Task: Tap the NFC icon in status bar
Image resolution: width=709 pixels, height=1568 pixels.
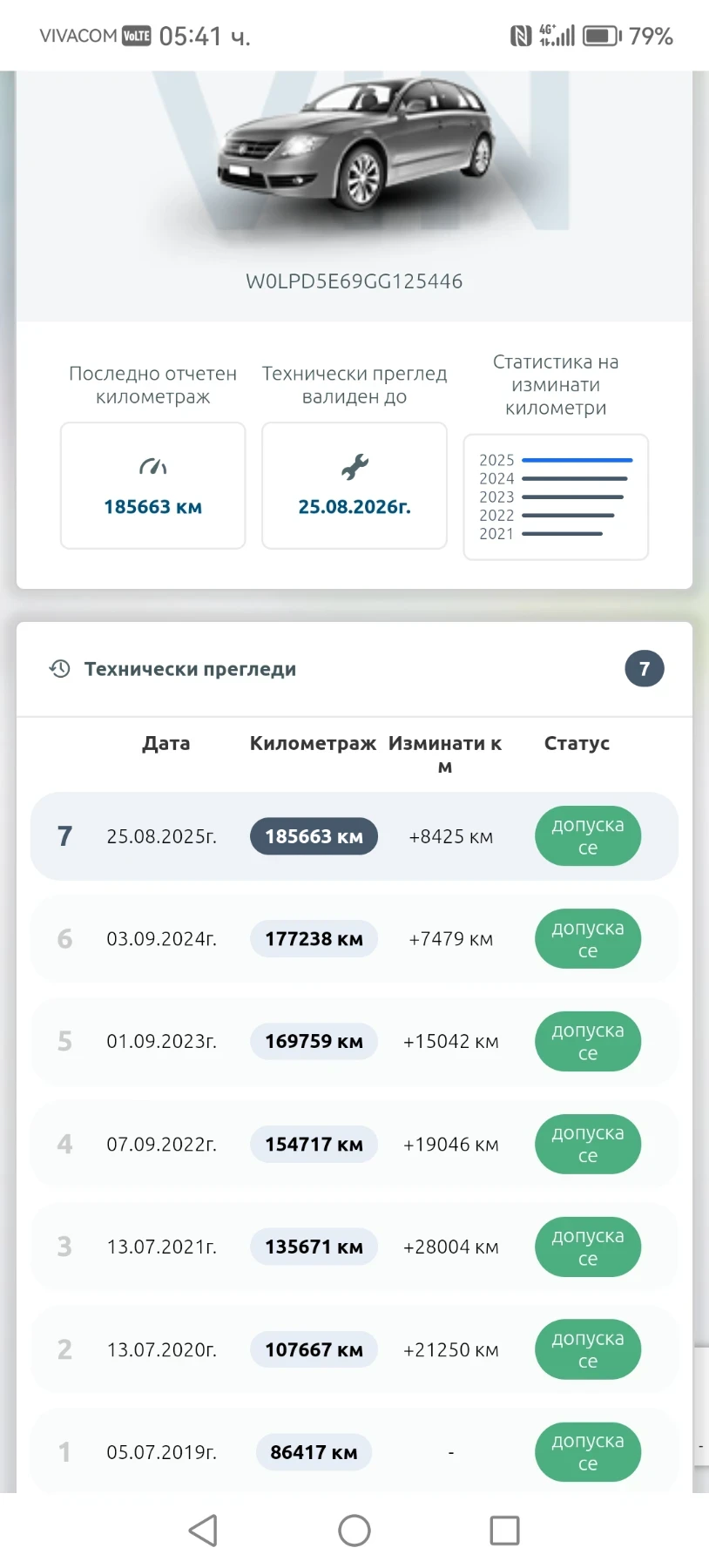Action: tap(520, 36)
